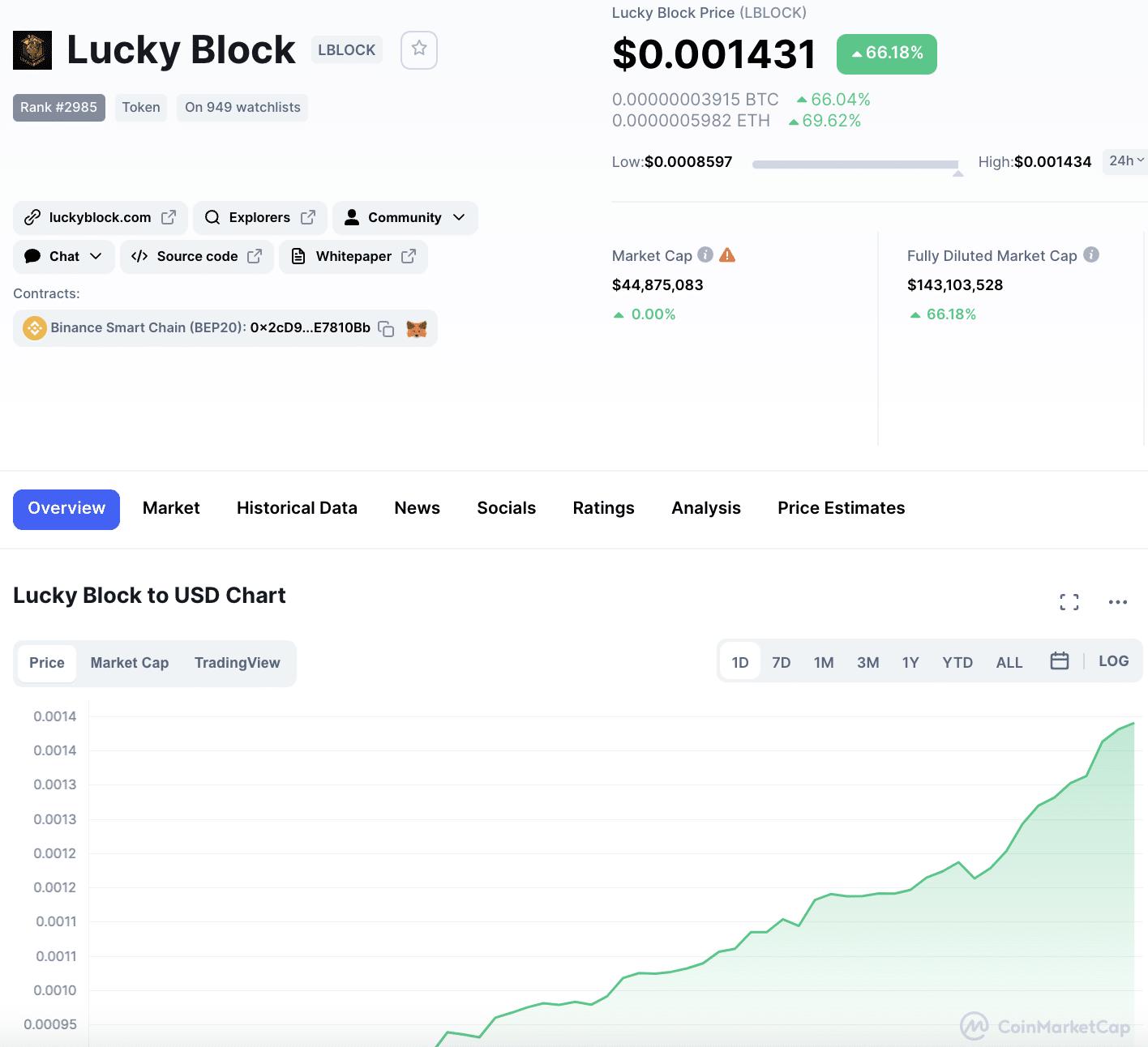Open the Analysis tab
The height and width of the screenshot is (1047, 1148).
pyautogui.click(x=706, y=508)
